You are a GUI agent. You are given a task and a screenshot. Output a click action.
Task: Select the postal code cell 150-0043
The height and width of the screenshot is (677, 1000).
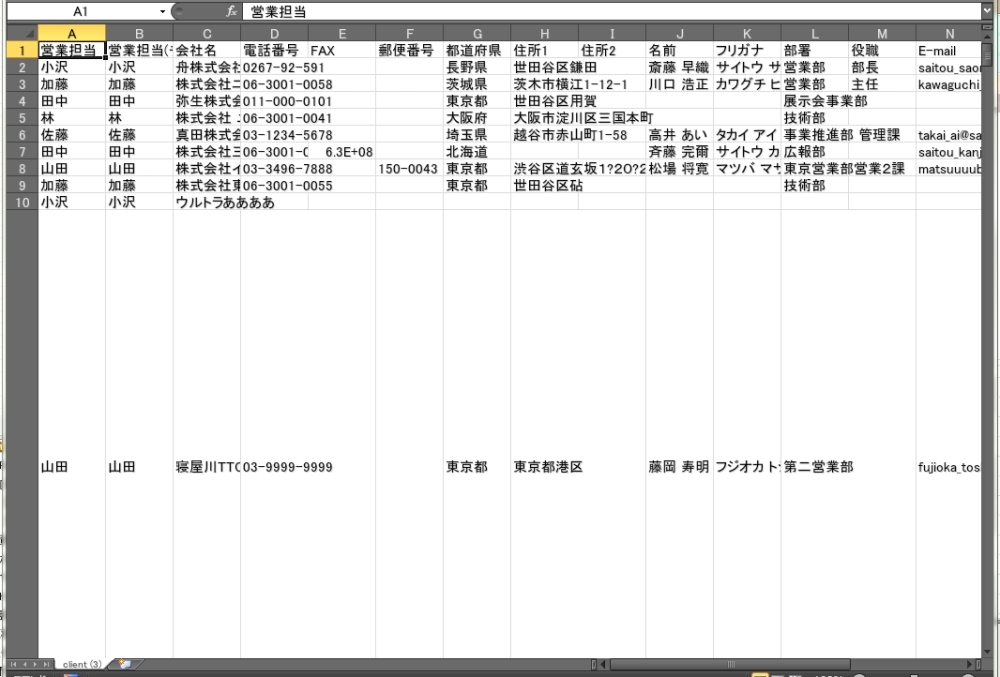pyautogui.click(x=409, y=169)
